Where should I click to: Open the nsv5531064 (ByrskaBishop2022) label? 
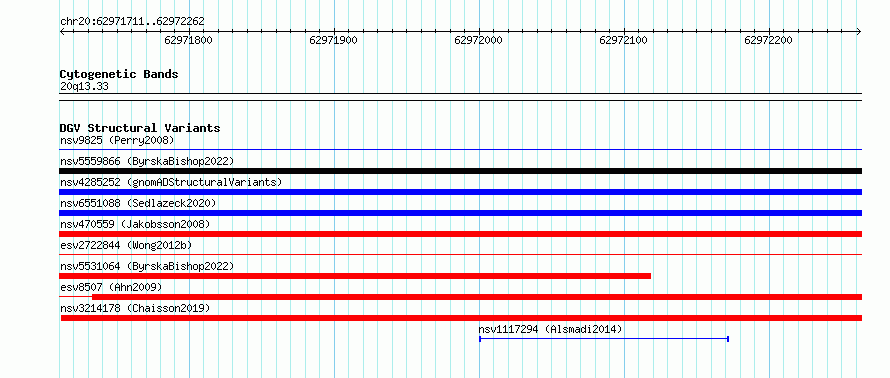(x=147, y=266)
